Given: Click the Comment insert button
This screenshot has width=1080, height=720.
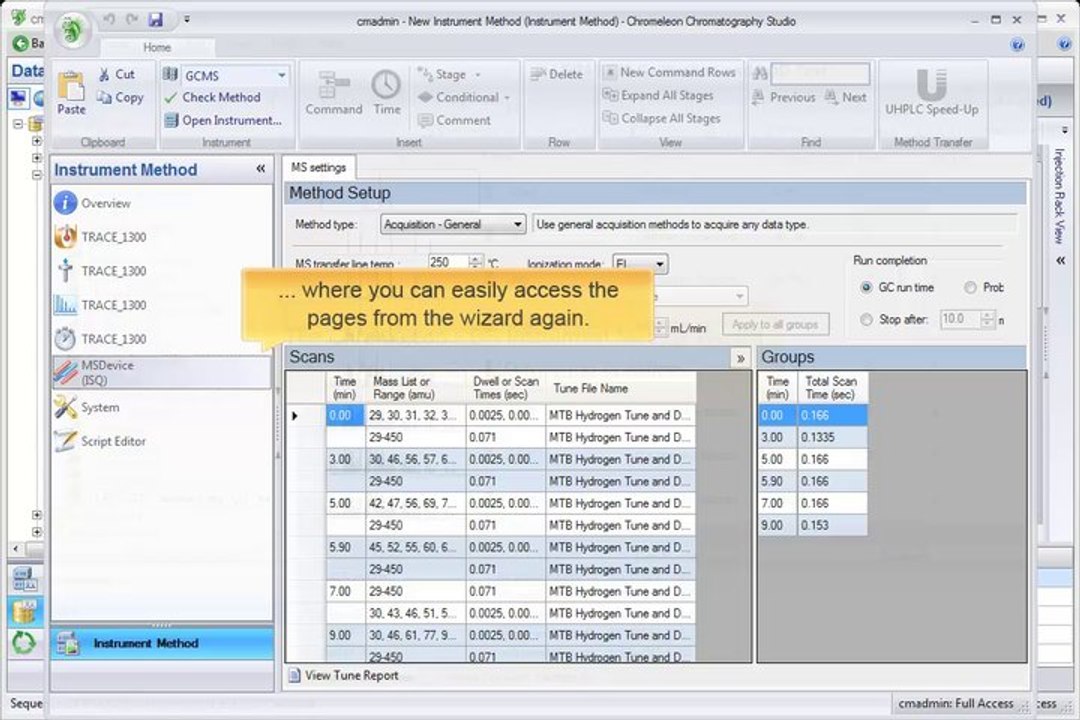Looking at the screenshot, I should point(454,121).
